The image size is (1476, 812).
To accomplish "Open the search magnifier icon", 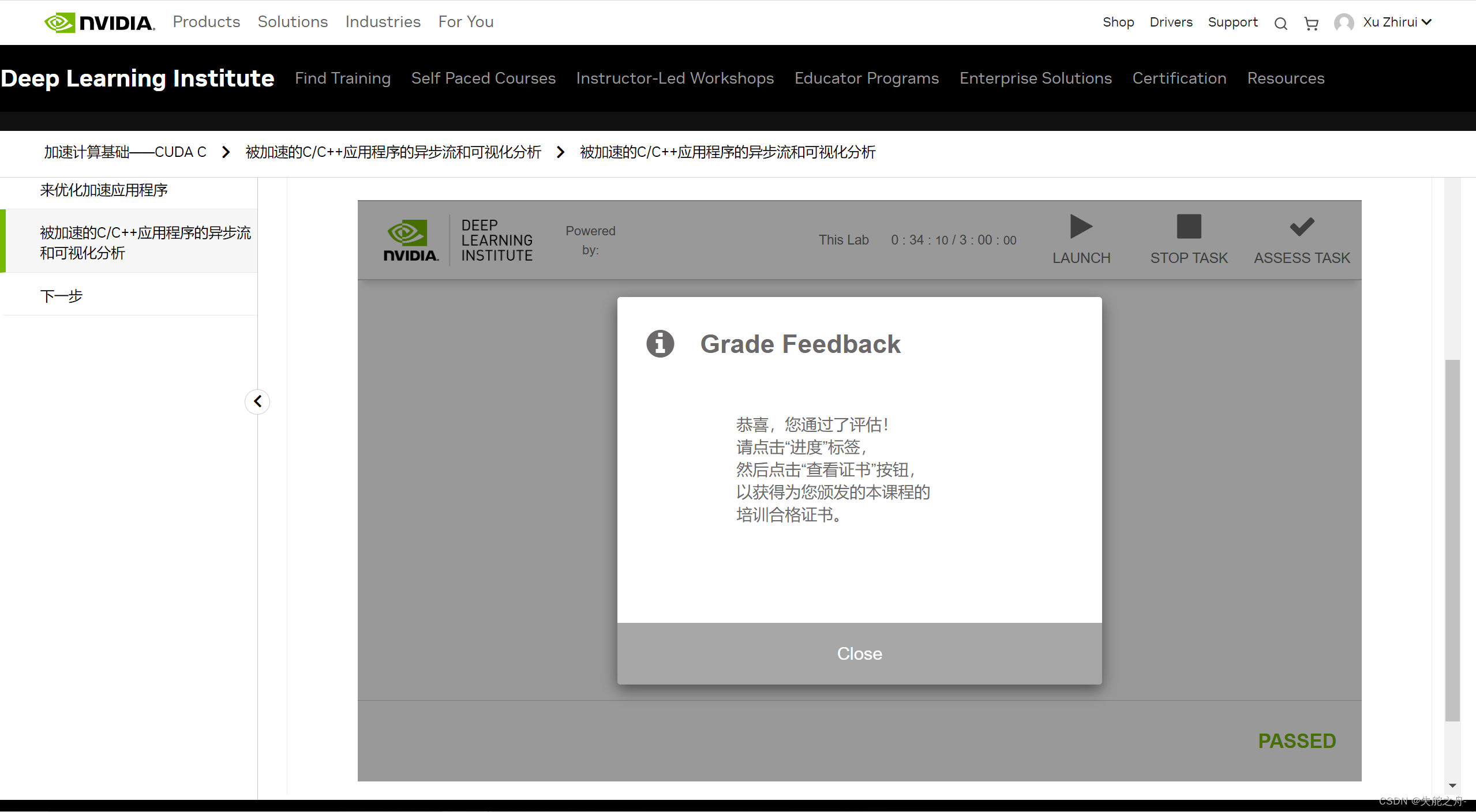I will pyautogui.click(x=1280, y=24).
